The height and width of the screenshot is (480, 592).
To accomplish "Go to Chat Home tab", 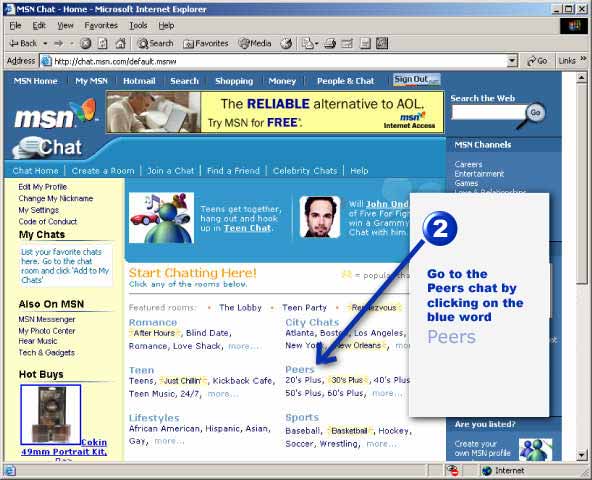I will pyautogui.click(x=35, y=171).
